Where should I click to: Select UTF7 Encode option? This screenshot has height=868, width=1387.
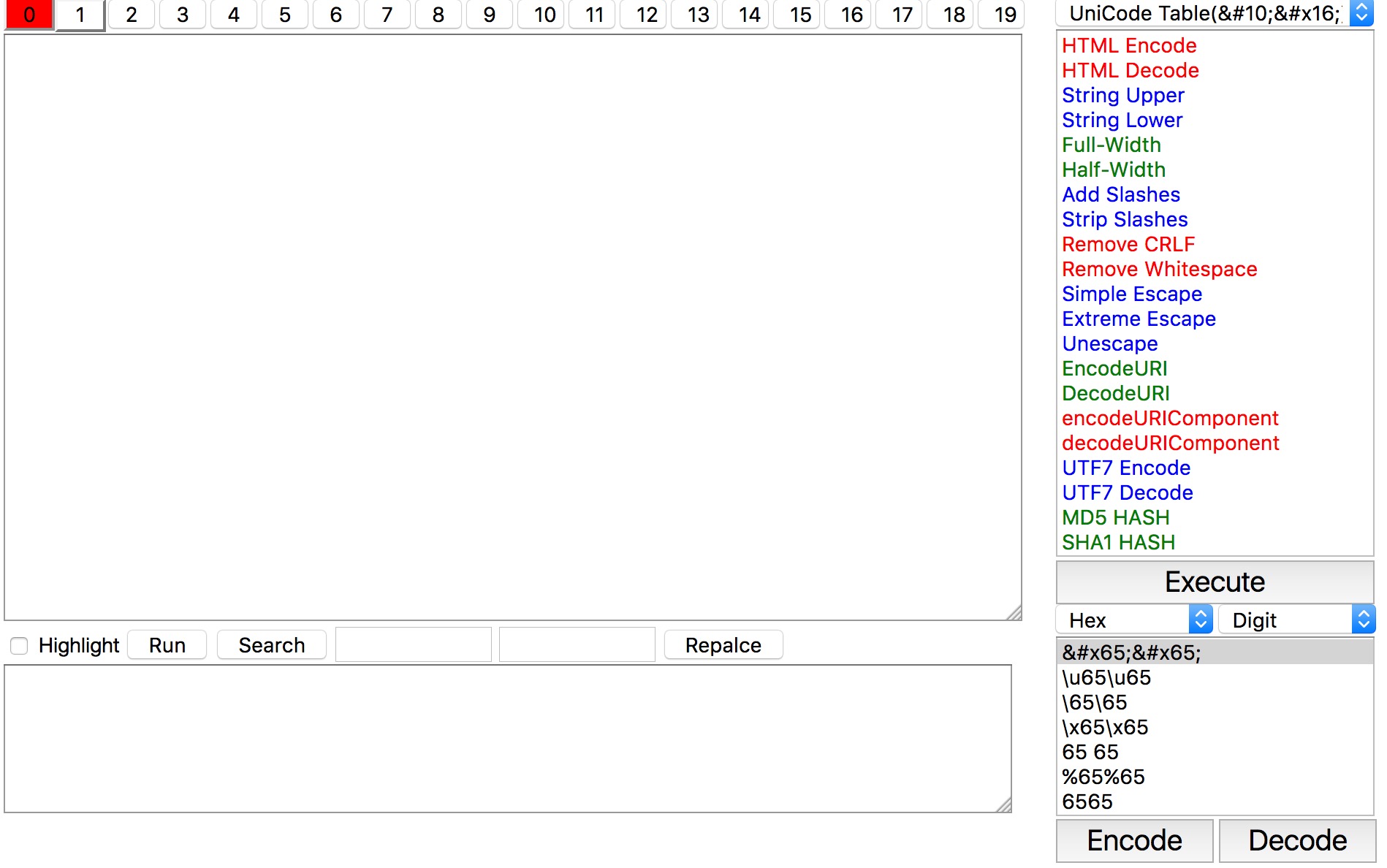coord(1215,468)
